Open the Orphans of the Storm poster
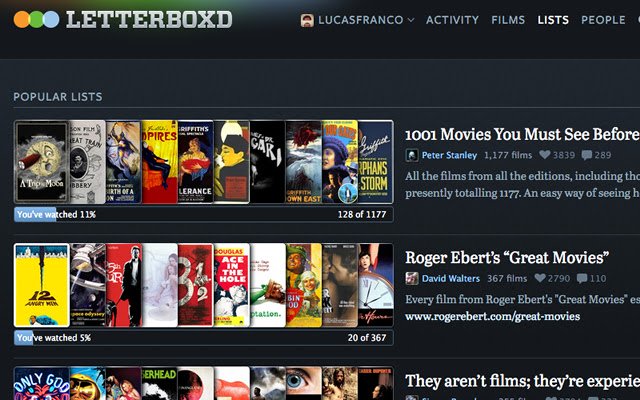 376,162
